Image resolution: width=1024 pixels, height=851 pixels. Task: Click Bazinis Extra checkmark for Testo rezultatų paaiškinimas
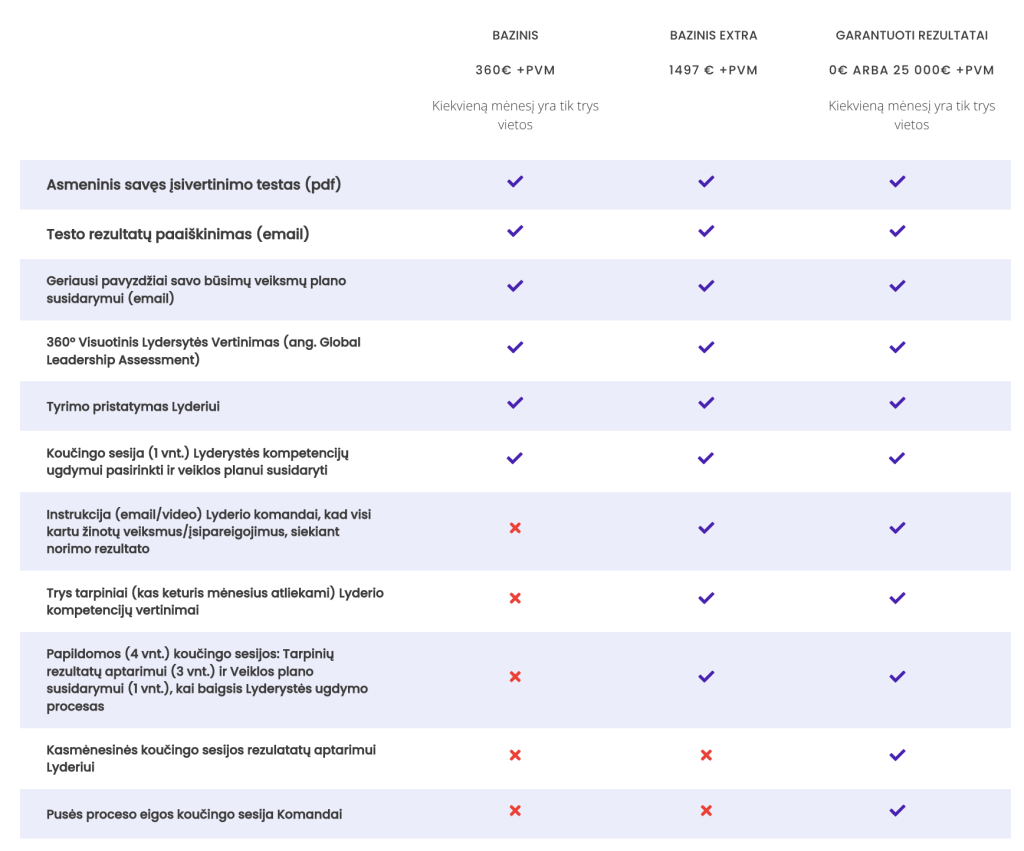click(706, 231)
